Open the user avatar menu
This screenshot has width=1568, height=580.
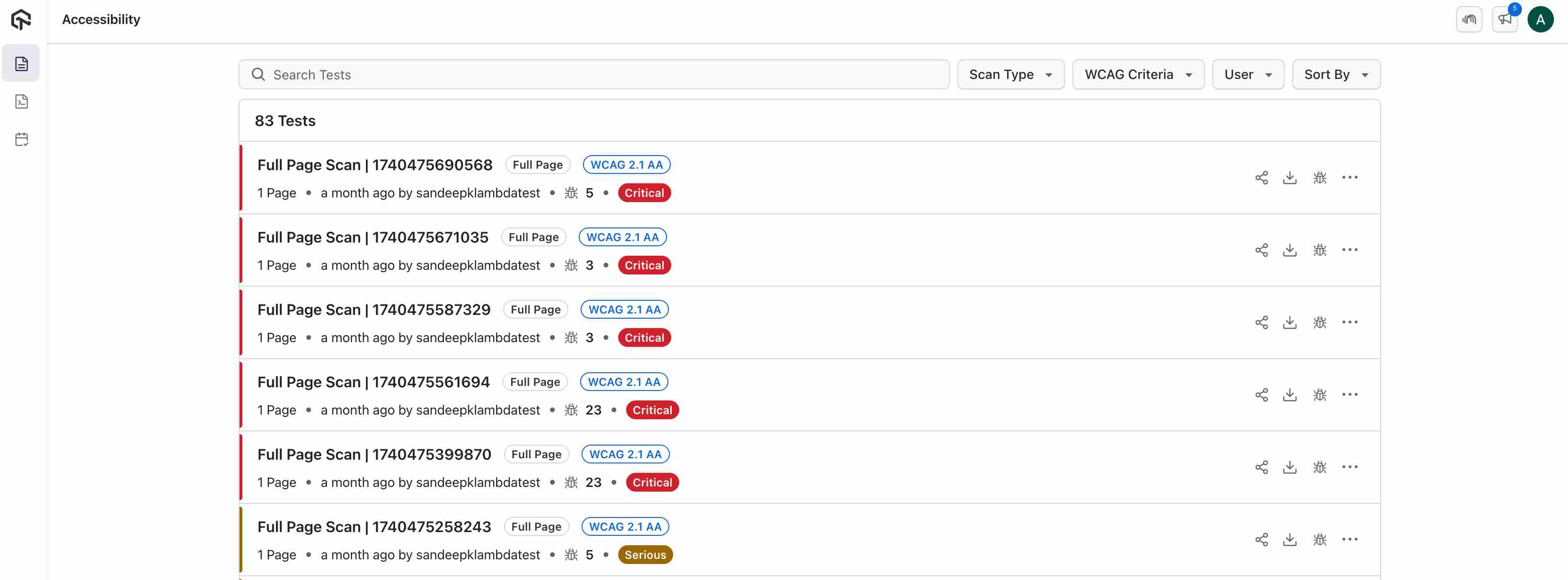click(x=1540, y=19)
